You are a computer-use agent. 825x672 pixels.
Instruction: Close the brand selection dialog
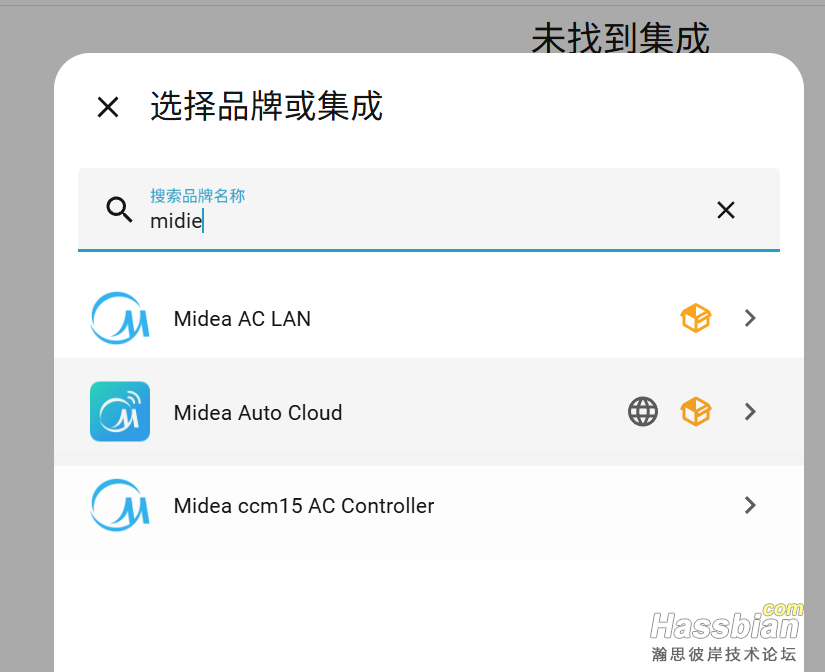coord(108,107)
